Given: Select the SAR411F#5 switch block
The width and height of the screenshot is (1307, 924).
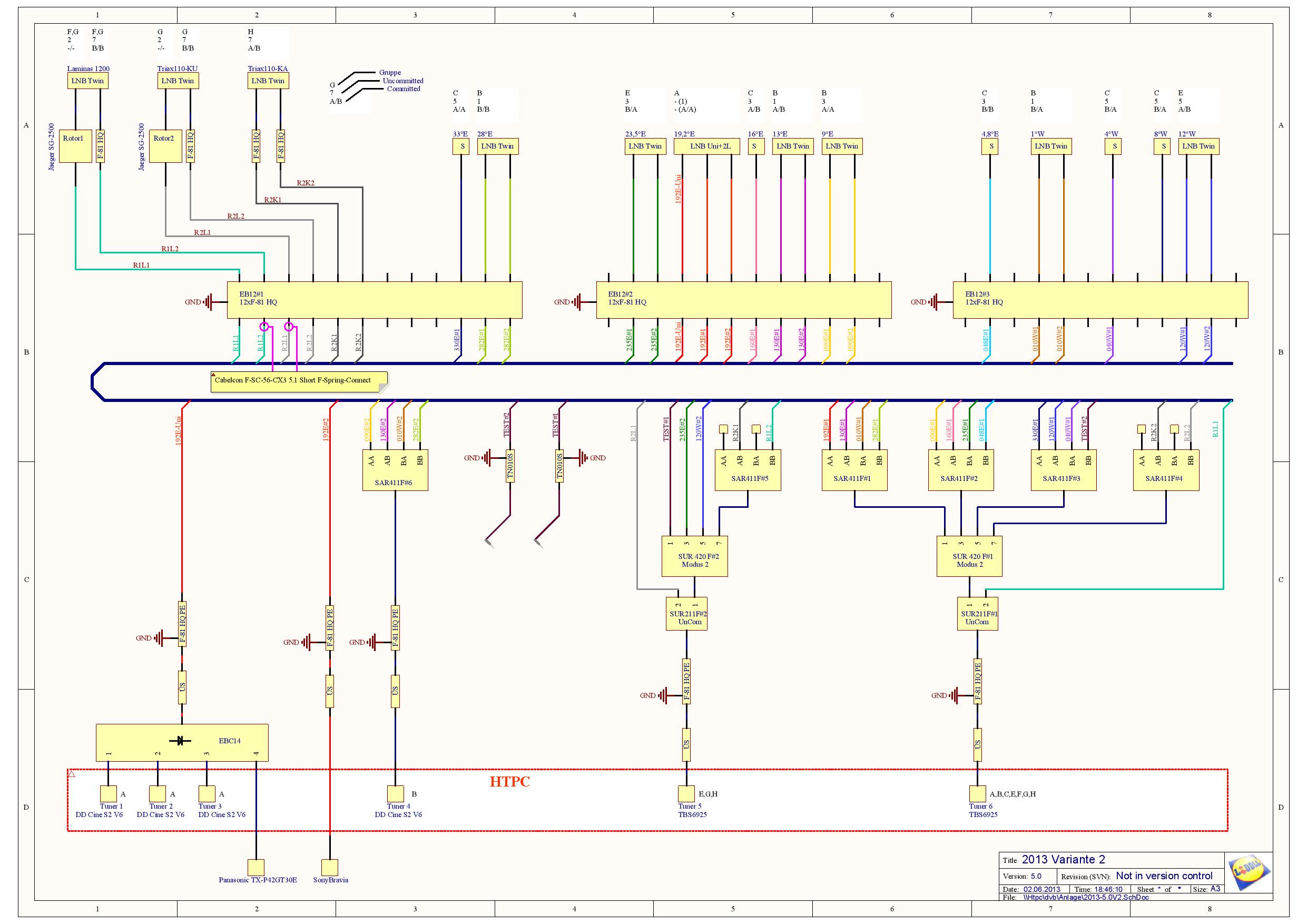Looking at the screenshot, I should pos(748,470).
